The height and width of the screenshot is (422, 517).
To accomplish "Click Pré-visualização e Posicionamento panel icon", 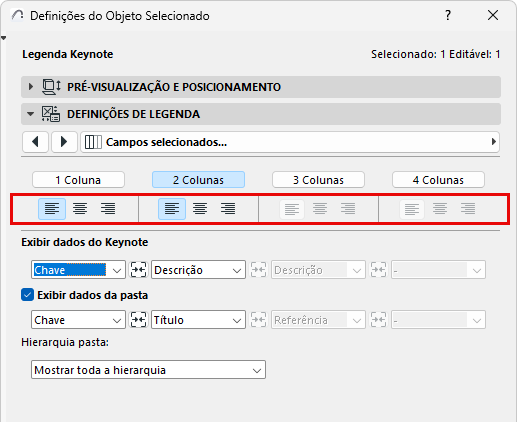I will pyautogui.click(x=51, y=87).
